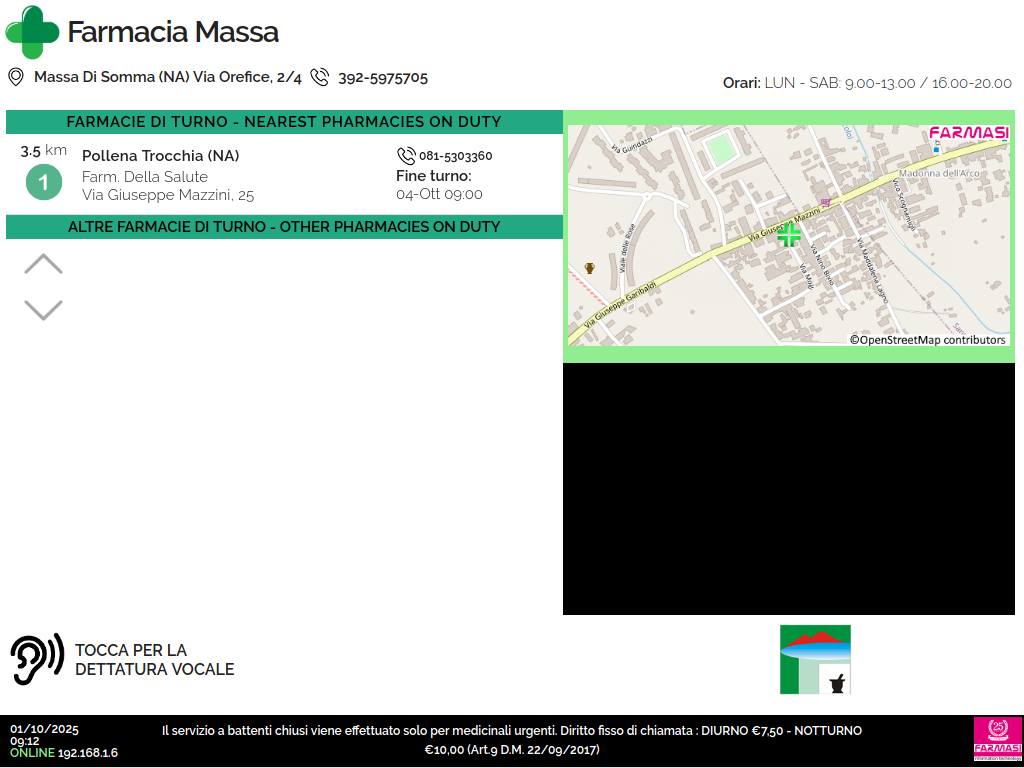Viewport: 1024px width, 768px height.
Task: Tap the location pin icon beside the address
Action: pos(16,77)
